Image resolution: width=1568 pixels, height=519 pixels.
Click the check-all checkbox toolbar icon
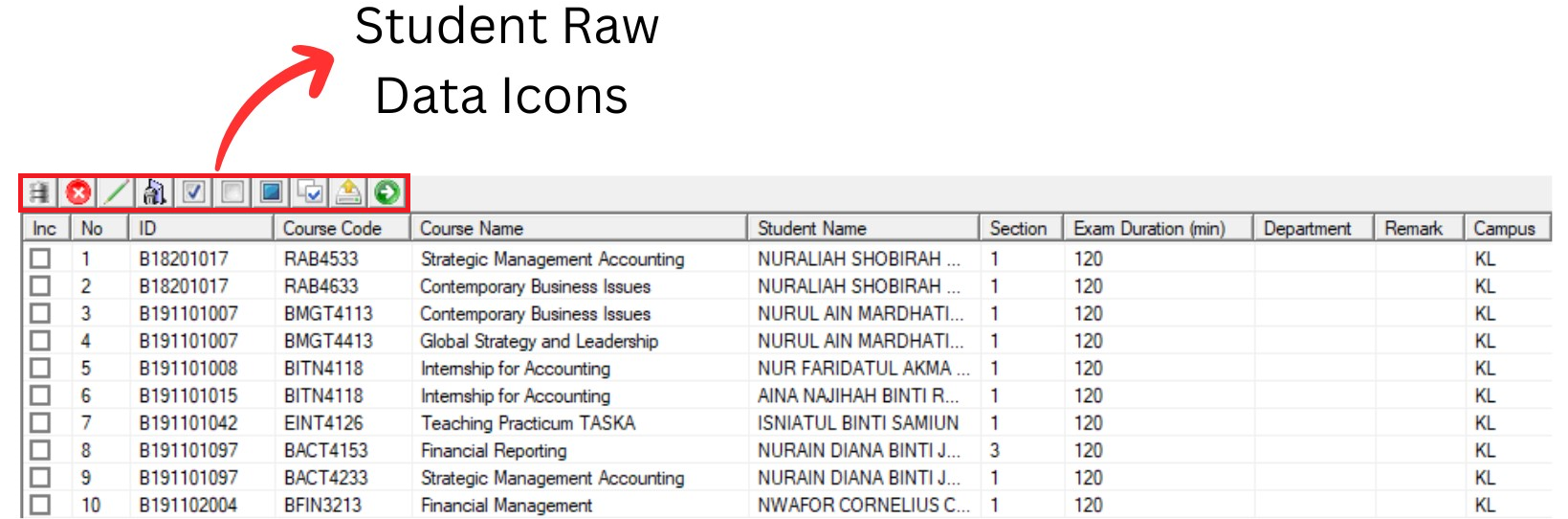click(x=193, y=192)
